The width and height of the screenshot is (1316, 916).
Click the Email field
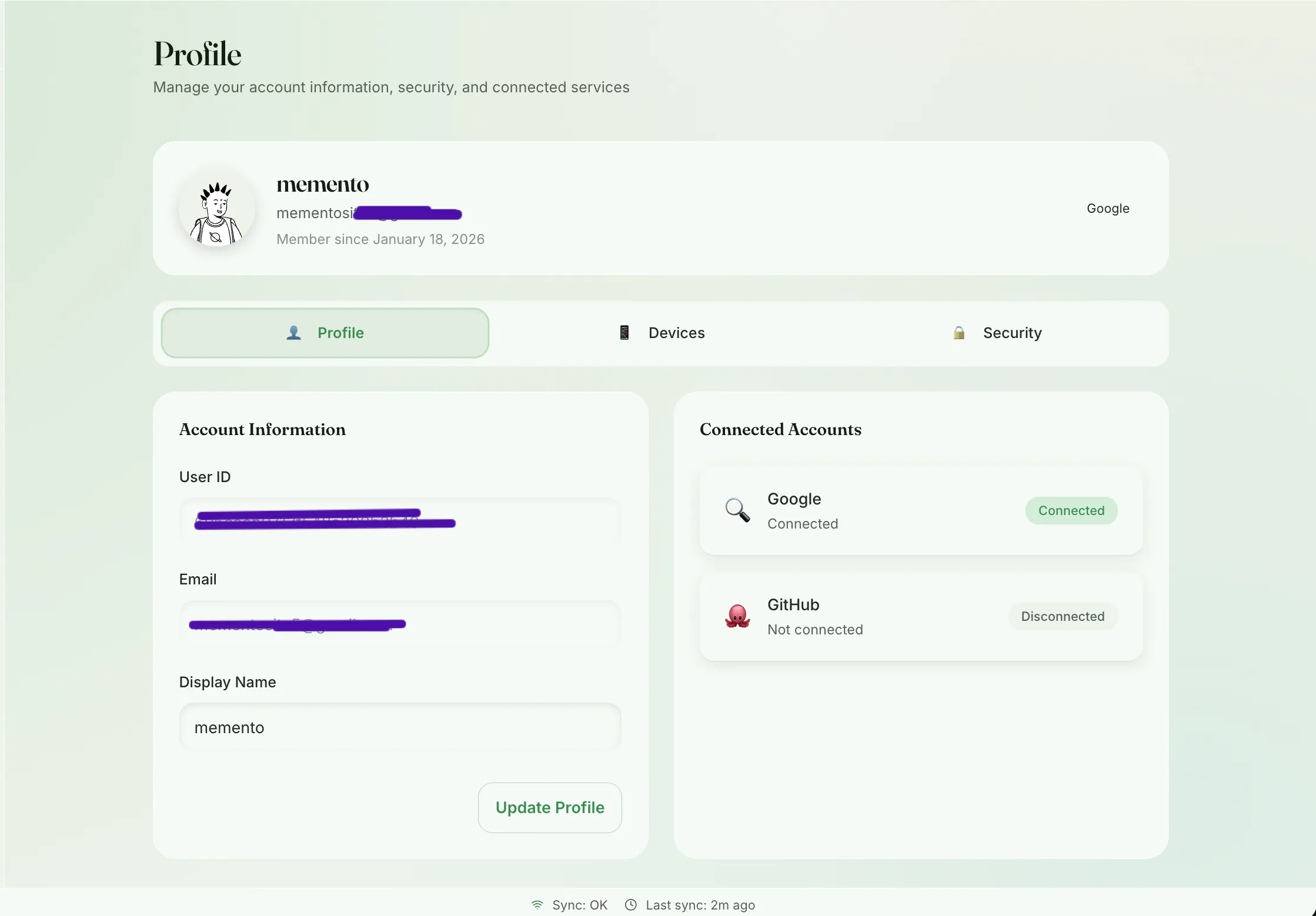400,624
